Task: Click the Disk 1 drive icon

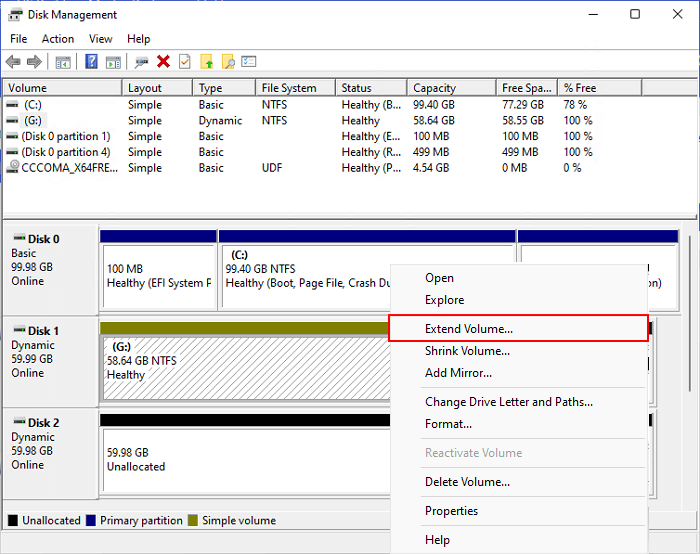Action: [17, 331]
